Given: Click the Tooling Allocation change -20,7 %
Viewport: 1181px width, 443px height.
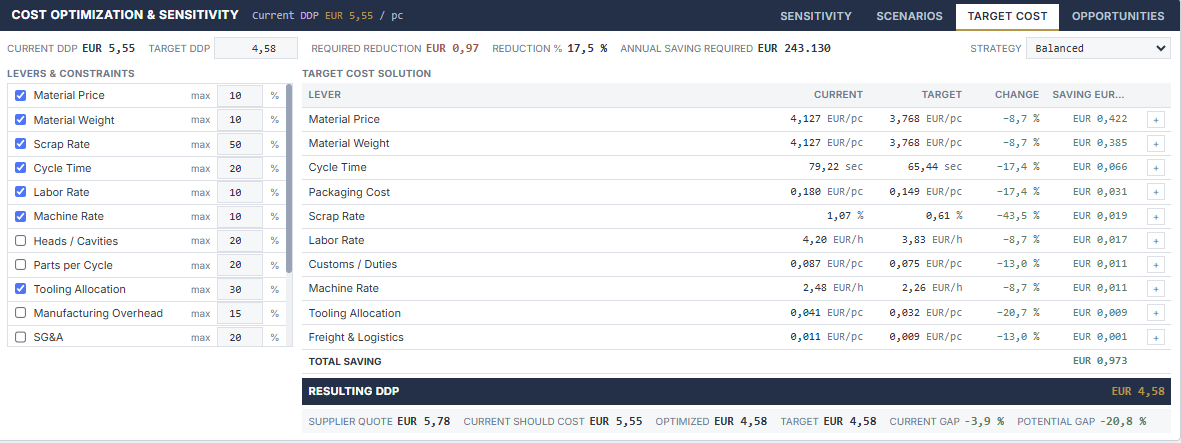Looking at the screenshot, I should pos(1017,313).
